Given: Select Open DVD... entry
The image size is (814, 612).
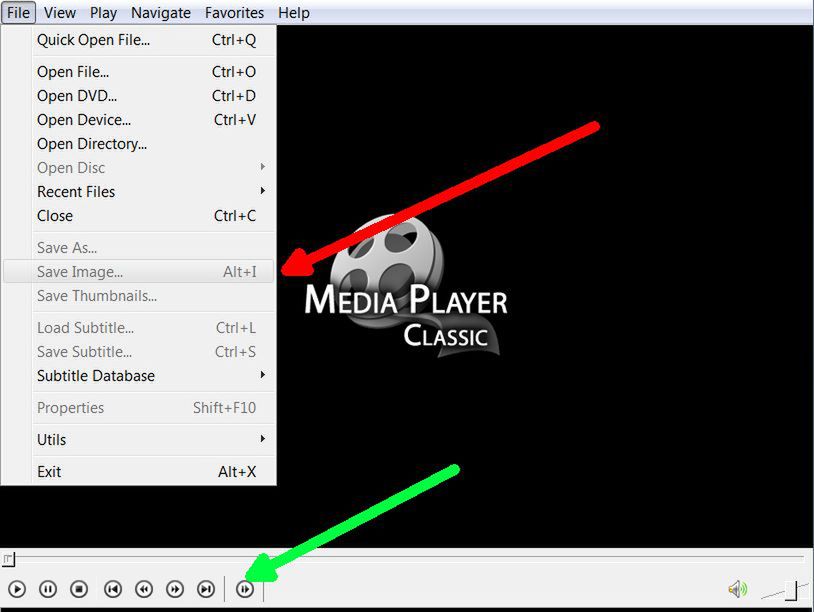Looking at the screenshot, I should pyautogui.click(x=139, y=96).
